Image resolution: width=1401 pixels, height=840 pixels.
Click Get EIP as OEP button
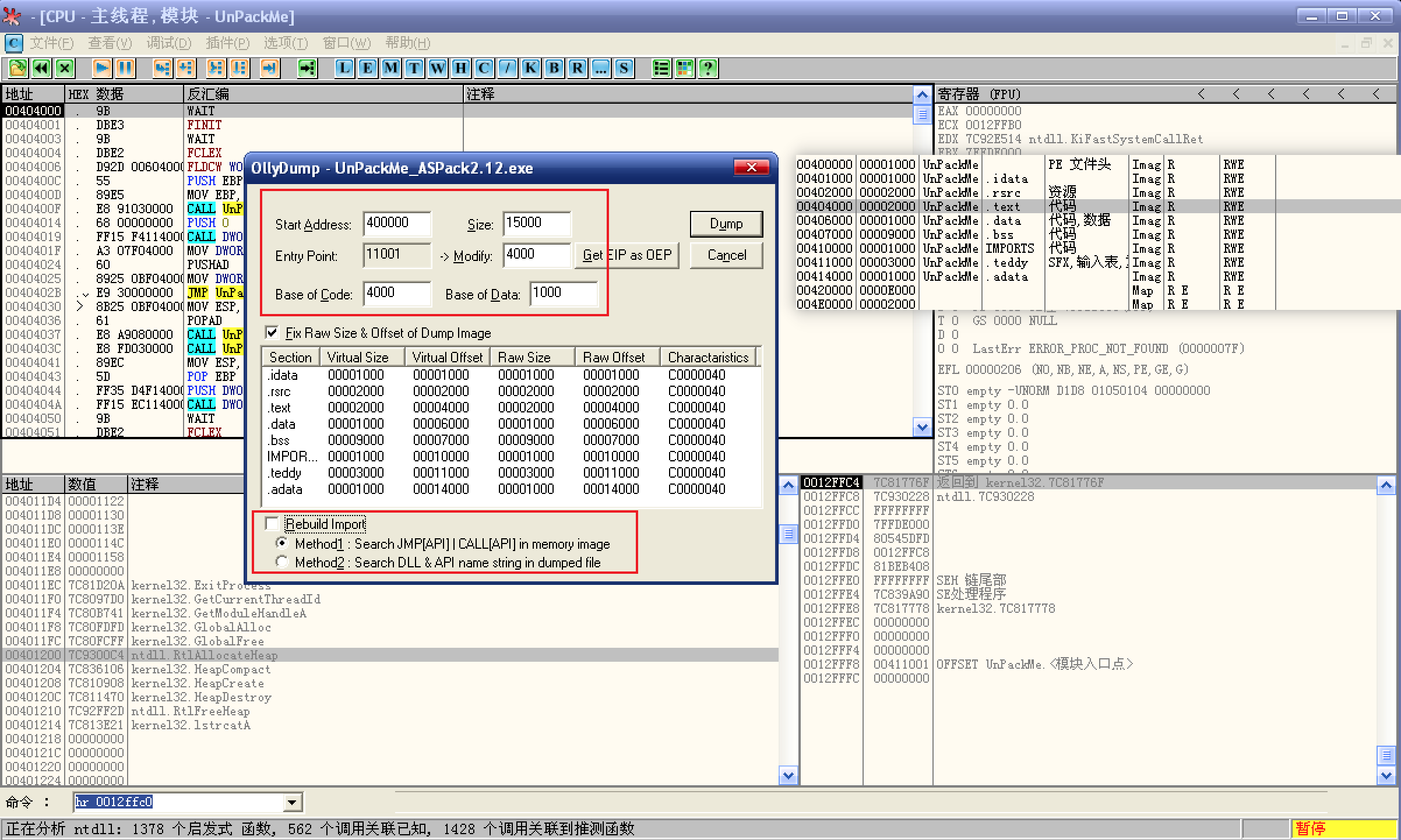coord(626,255)
